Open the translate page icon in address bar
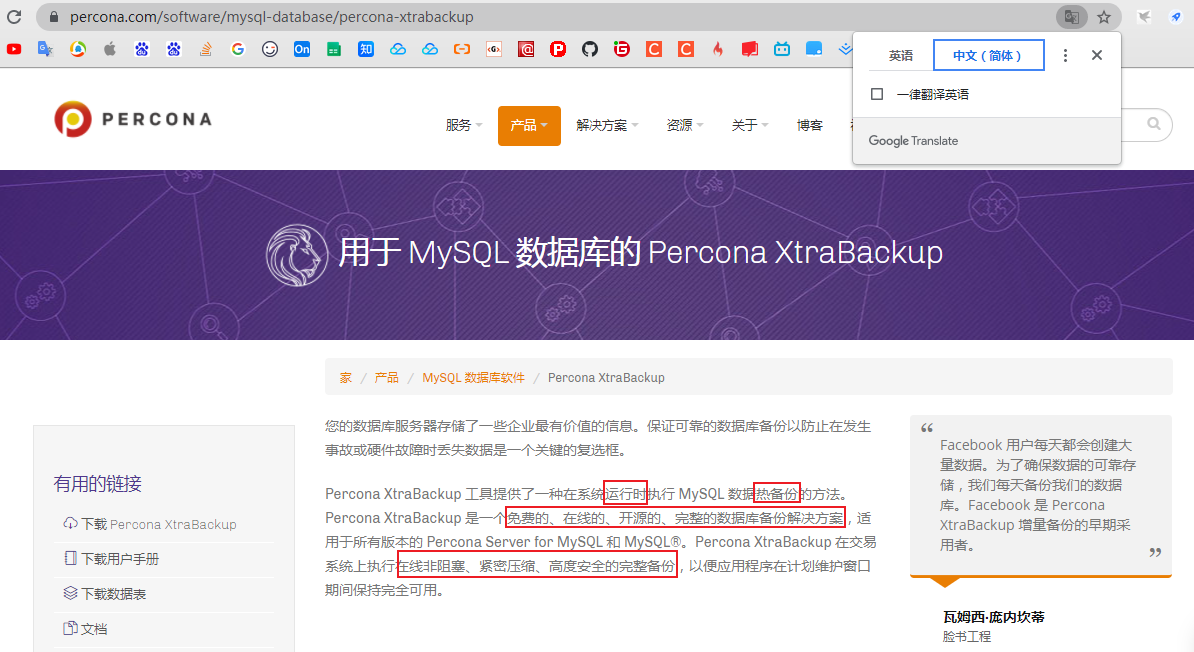Viewport: 1194px width, 652px height. point(1071,17)
